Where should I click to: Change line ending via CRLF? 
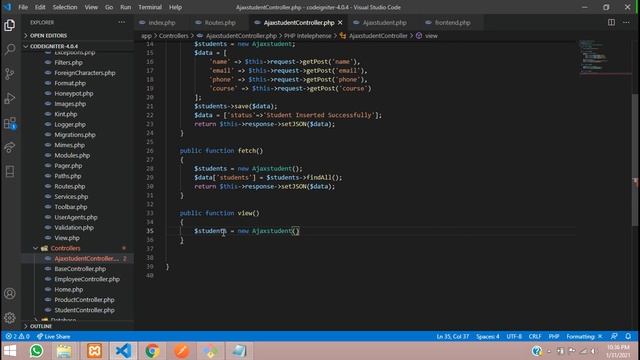coord(535,336)
